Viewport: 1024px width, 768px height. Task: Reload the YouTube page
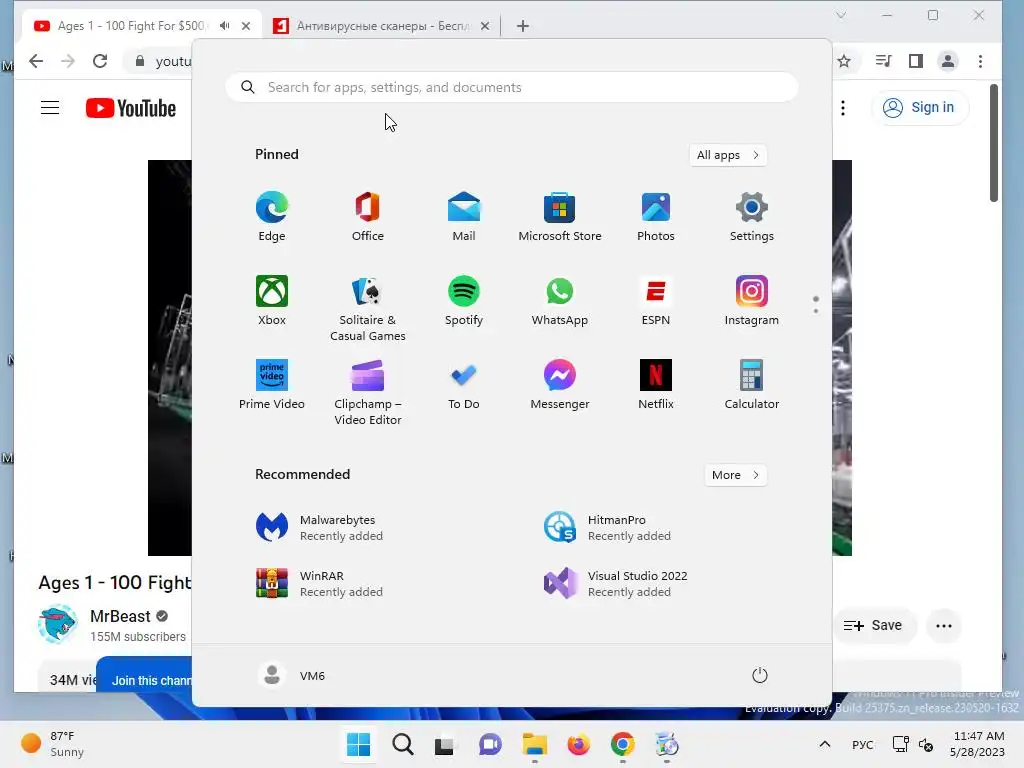pyautogui.click(x=100, y=61)
